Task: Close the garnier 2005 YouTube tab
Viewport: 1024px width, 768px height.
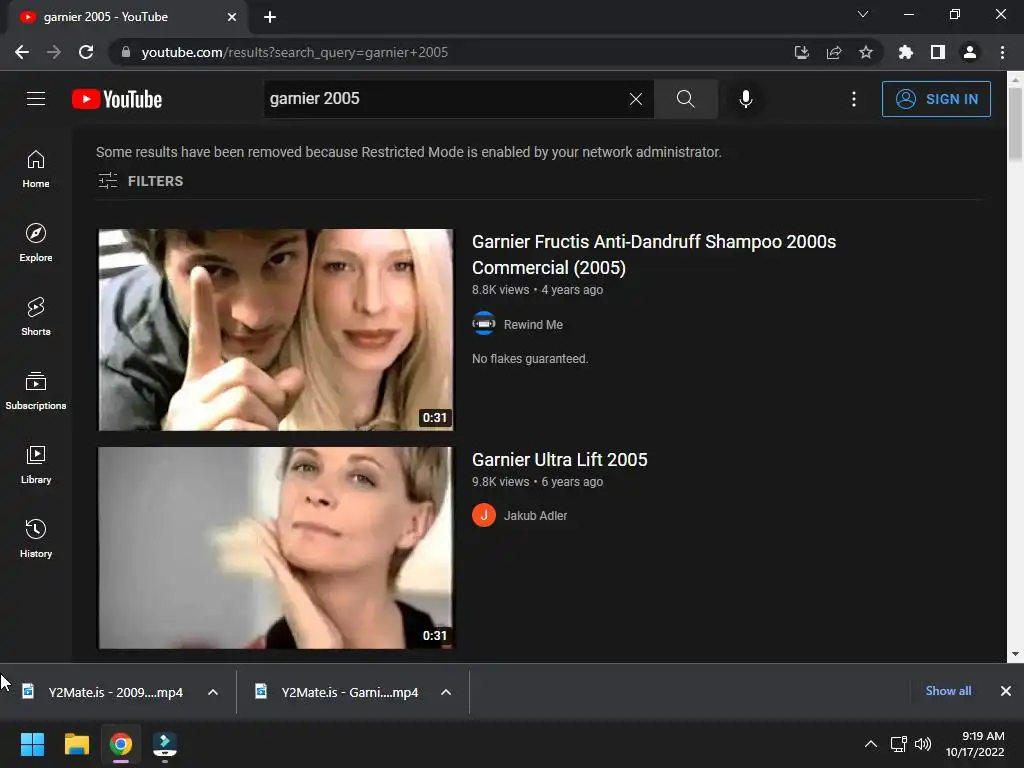Action: coord(232,17)
